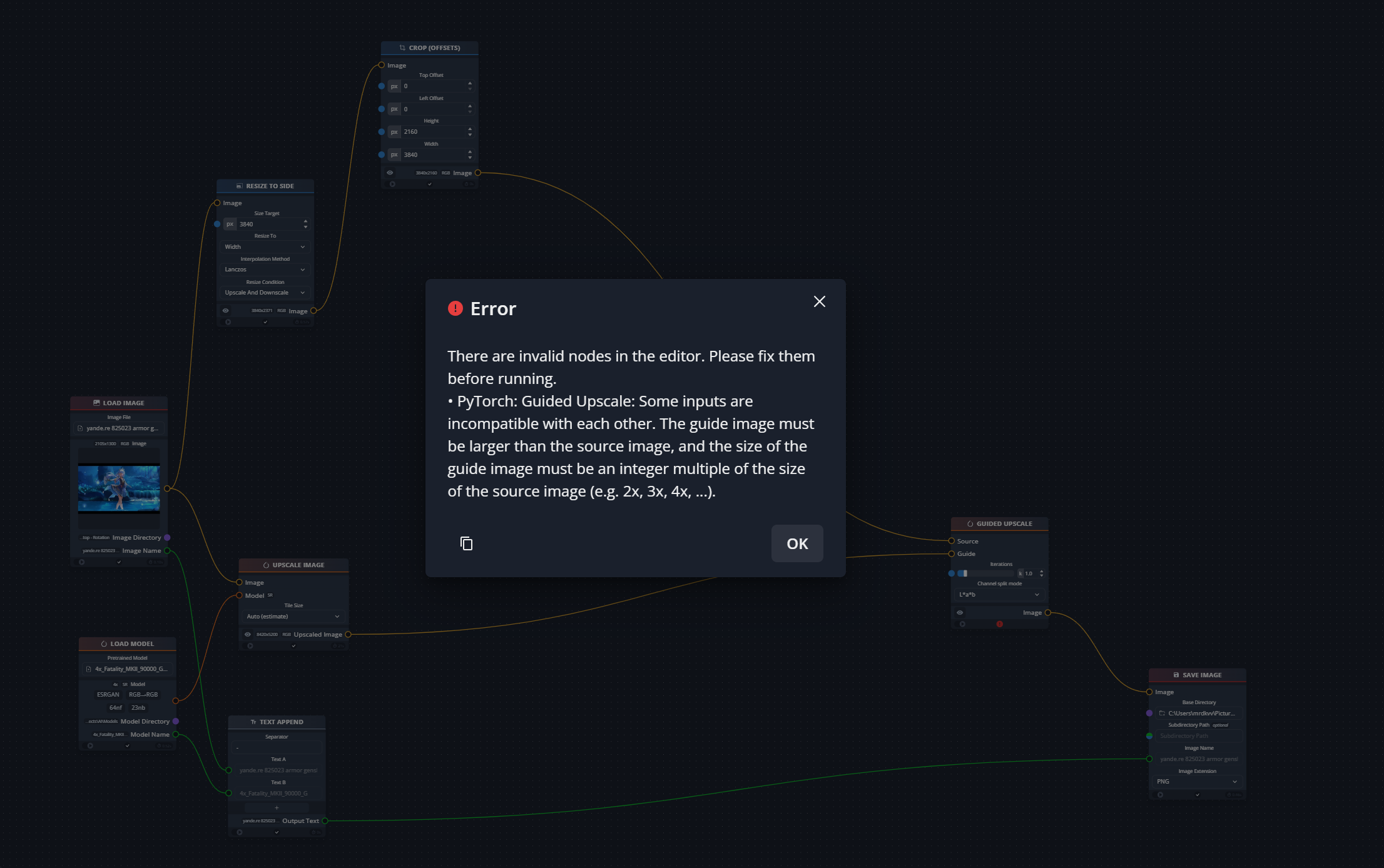Screen dimensions: 1384x868
Task: Click the Pretrained Model file selector
Action: click(128, 669)
